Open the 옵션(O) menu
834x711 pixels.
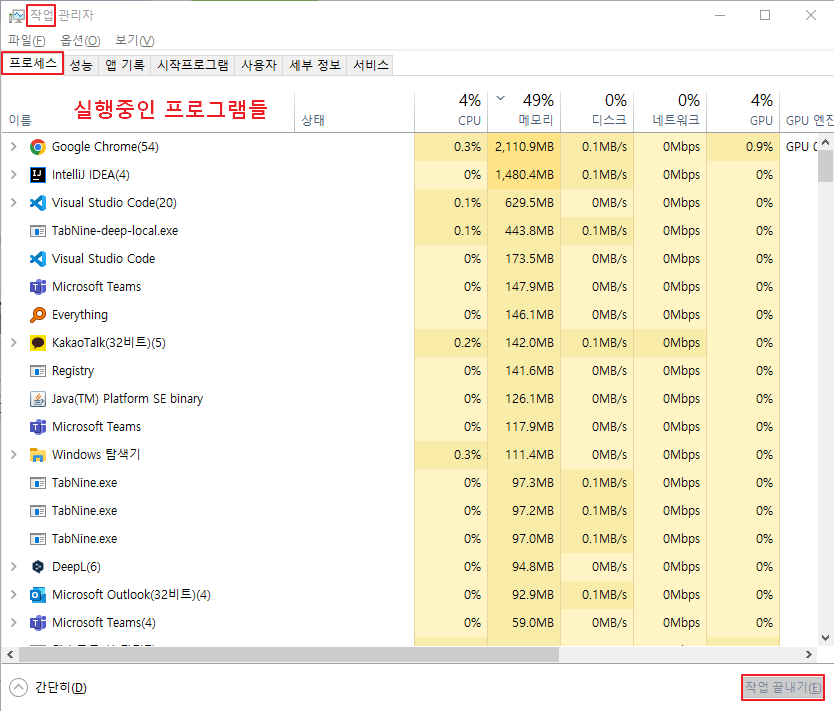[80, 40]
